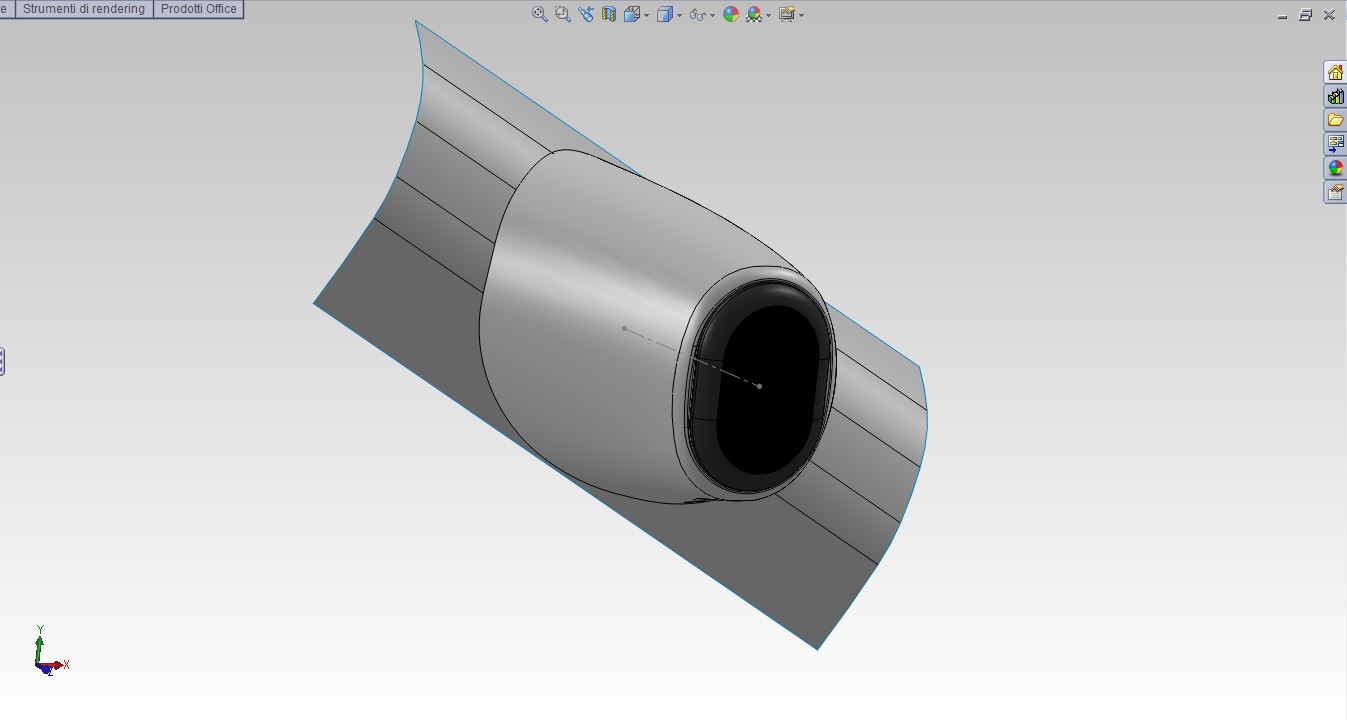Click the Previous View icon
Image resolution: width=1347 pixels, height=720 pixels.
[x=586, y=14]
